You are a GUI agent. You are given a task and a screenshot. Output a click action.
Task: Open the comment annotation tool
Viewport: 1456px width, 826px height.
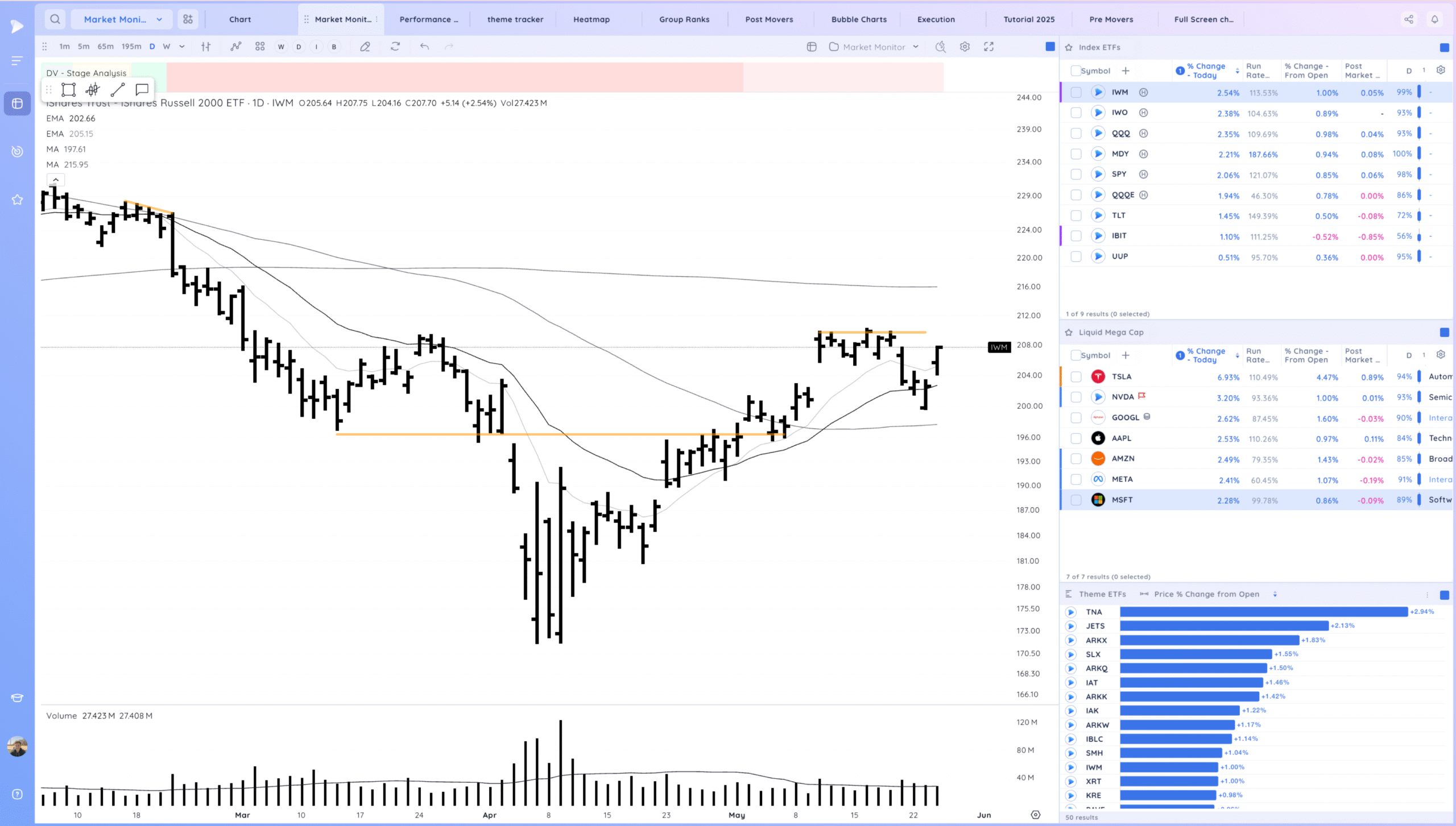point(142,89)
